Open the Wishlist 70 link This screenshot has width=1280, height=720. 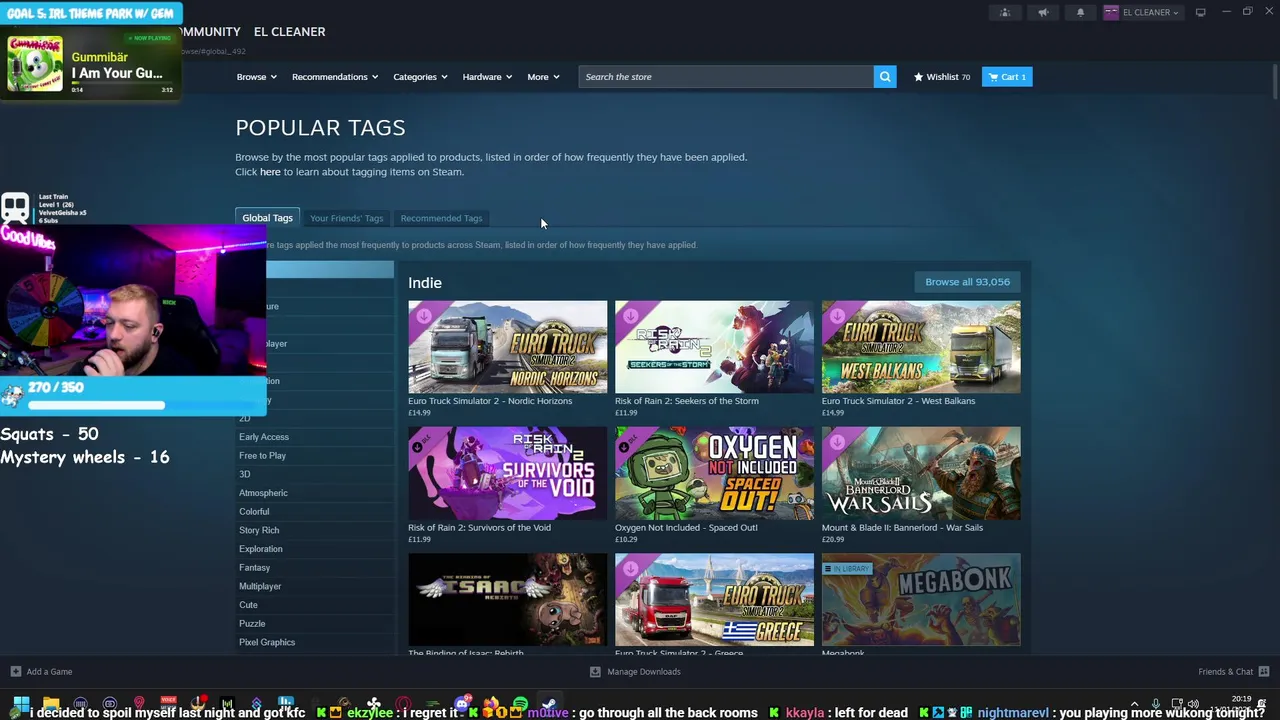[942, 77]
